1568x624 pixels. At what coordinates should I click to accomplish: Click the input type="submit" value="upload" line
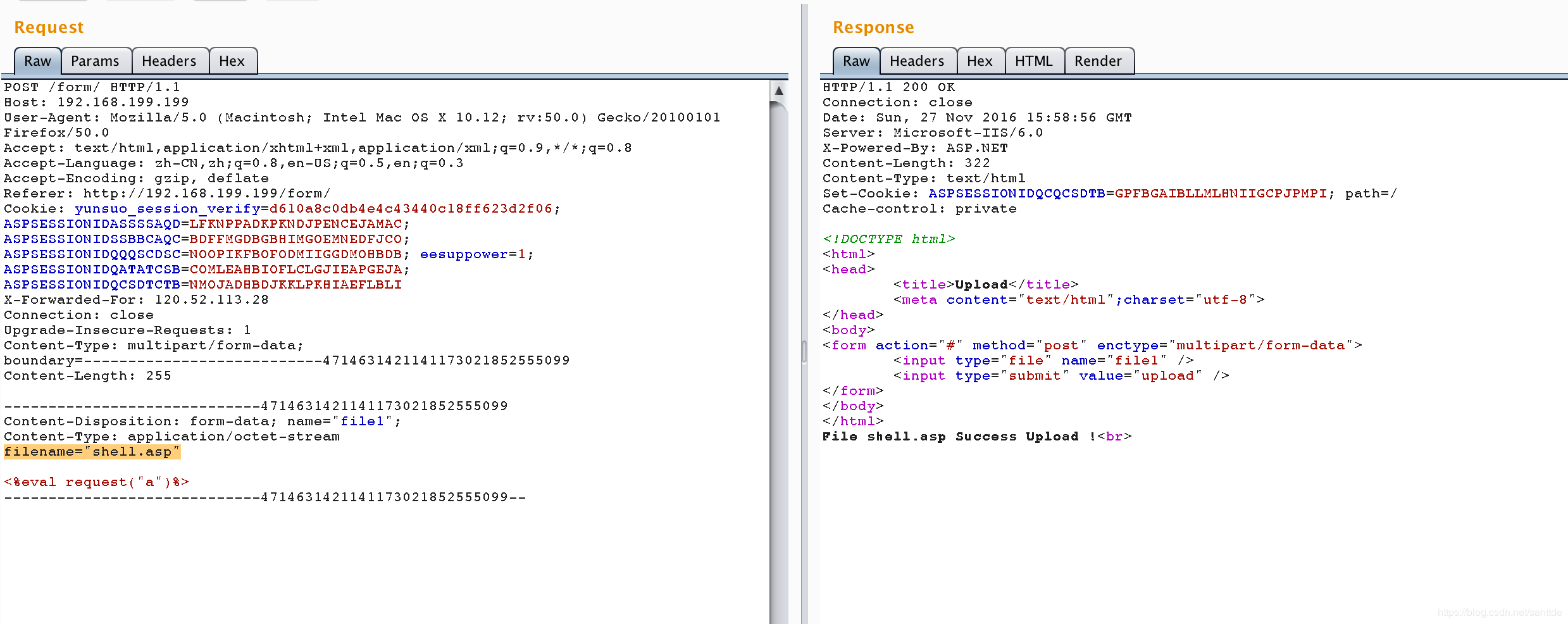pos(1061,375)
